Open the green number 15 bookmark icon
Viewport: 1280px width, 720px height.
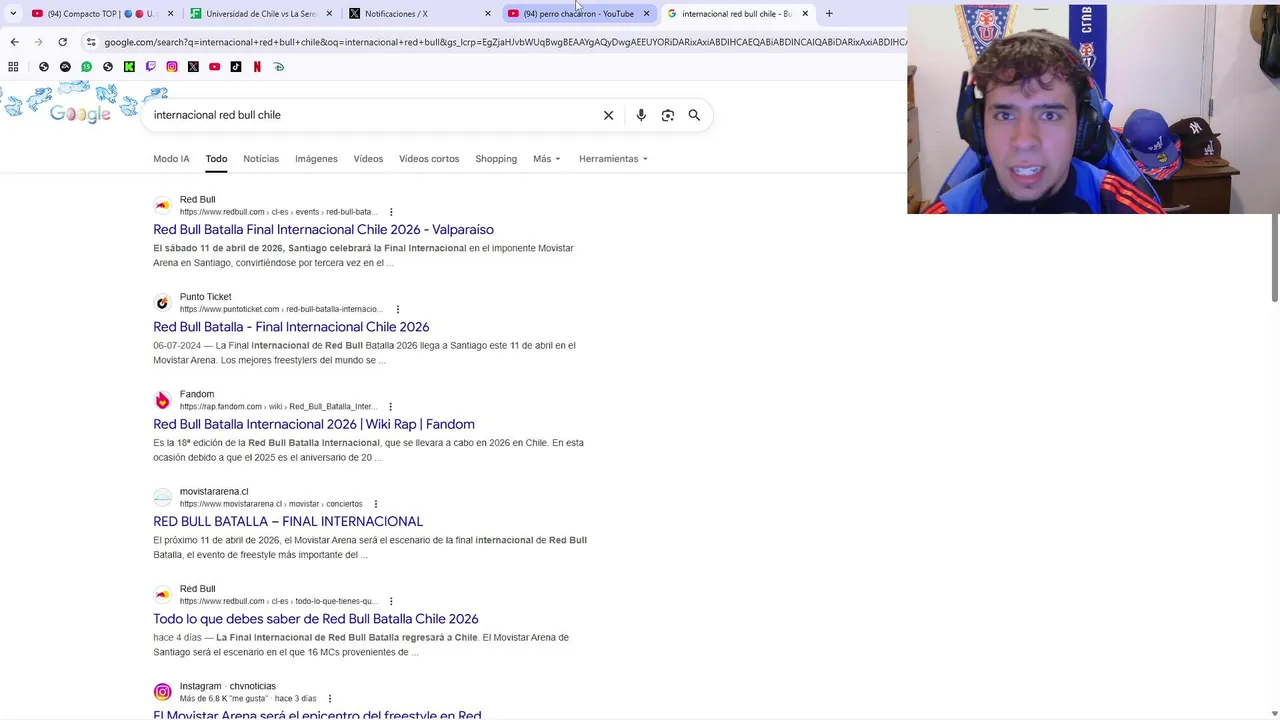click(86, 67)
